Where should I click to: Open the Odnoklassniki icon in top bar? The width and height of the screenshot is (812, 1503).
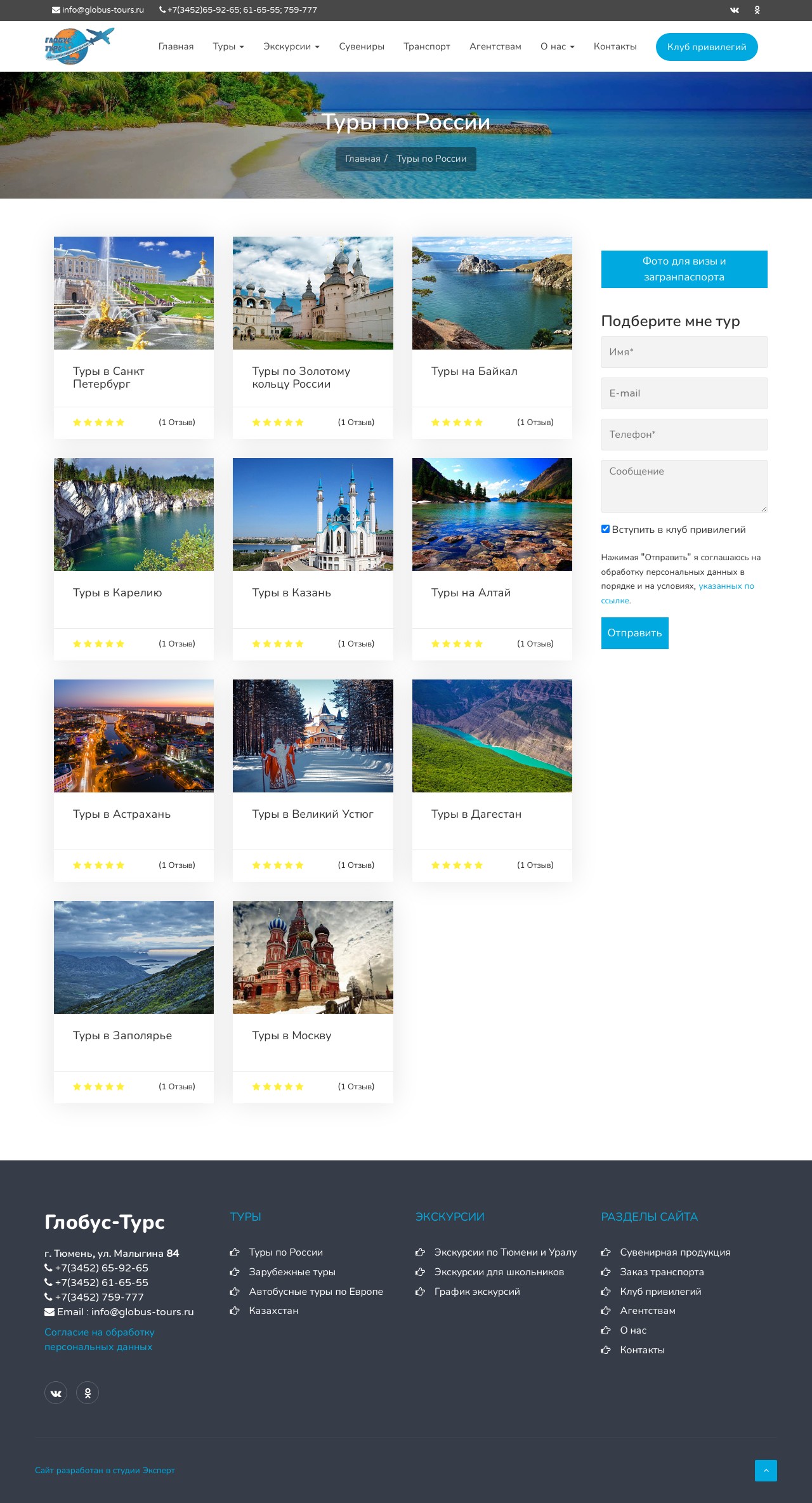click(x=757, y=10)
